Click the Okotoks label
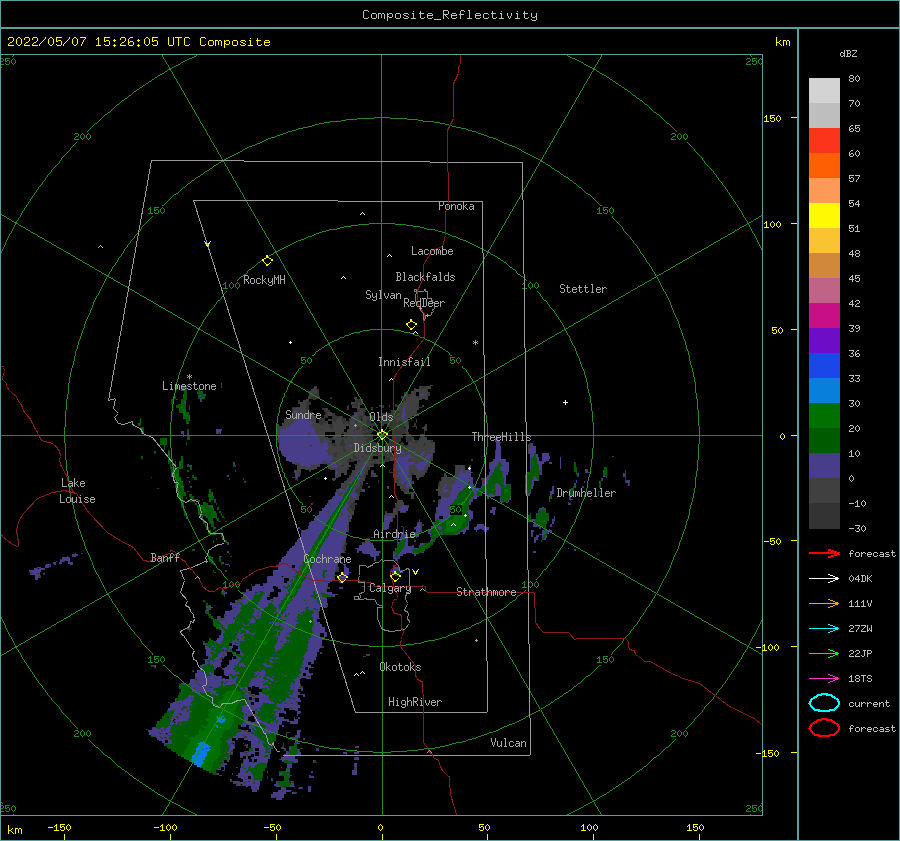900x841 pixels. click(x=400, y=667)
